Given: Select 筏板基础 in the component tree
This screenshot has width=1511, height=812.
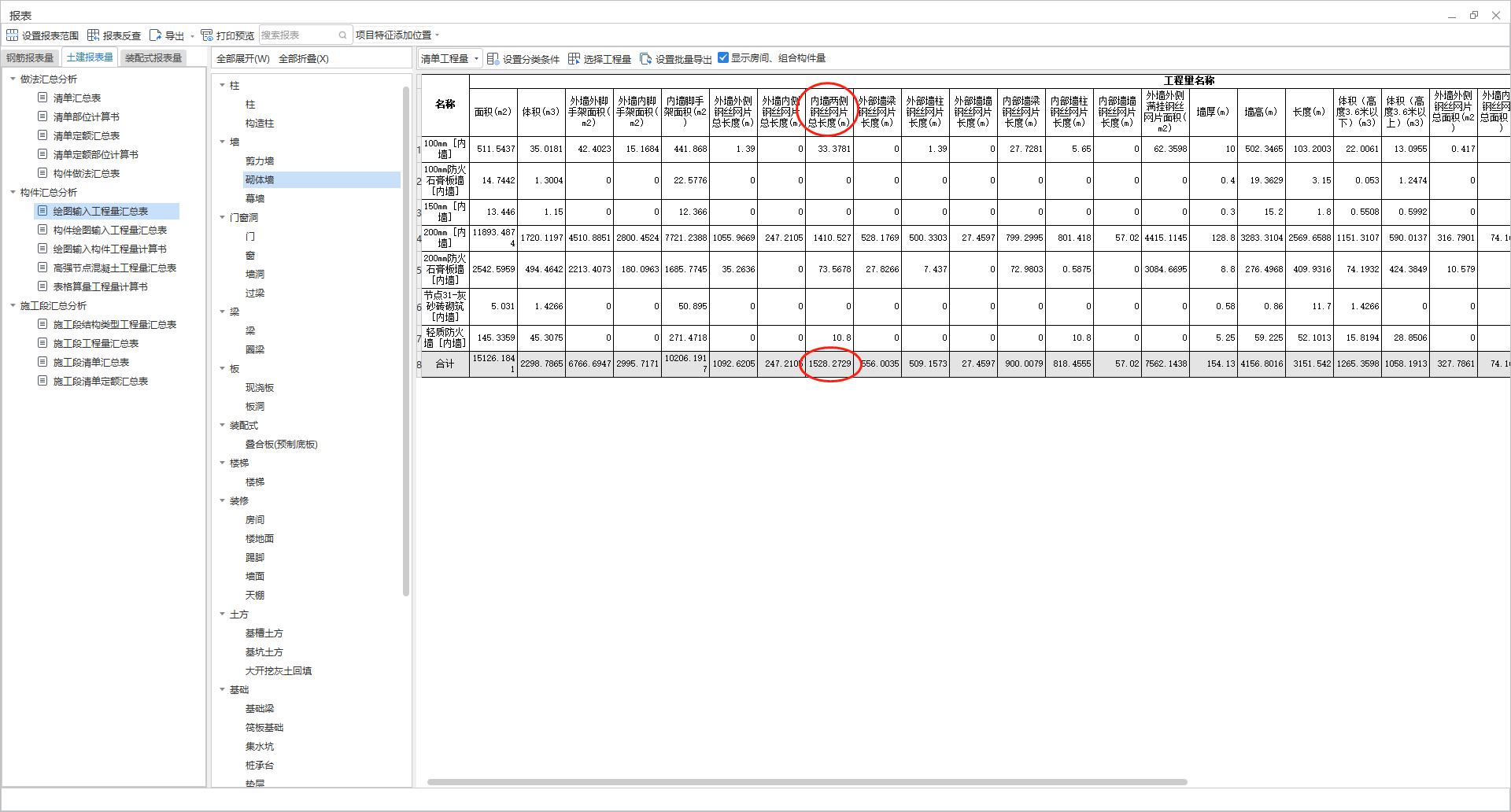Looking at the screenshot, I should pos(264,727).
